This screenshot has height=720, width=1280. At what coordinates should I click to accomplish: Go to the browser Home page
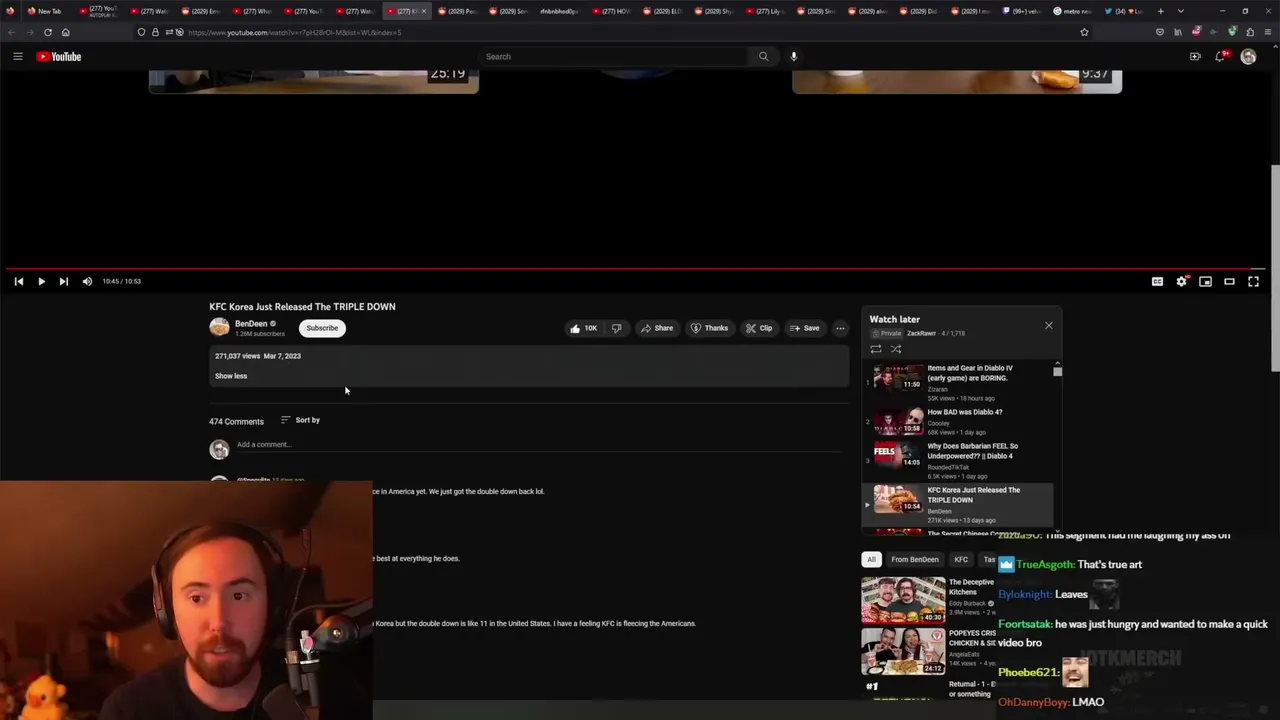66,32
